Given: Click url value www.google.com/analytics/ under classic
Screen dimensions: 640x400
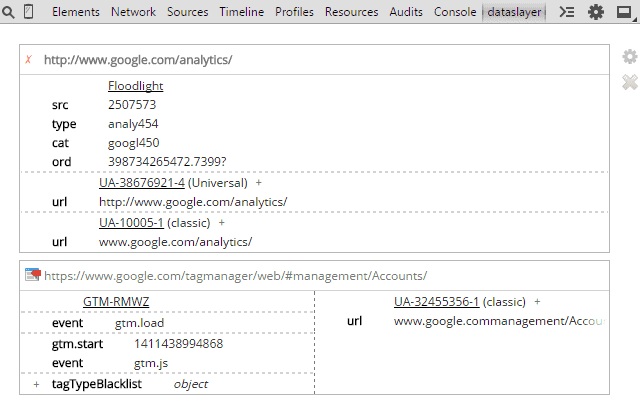Looking at the screenshot, I should [x=176, y=242].
